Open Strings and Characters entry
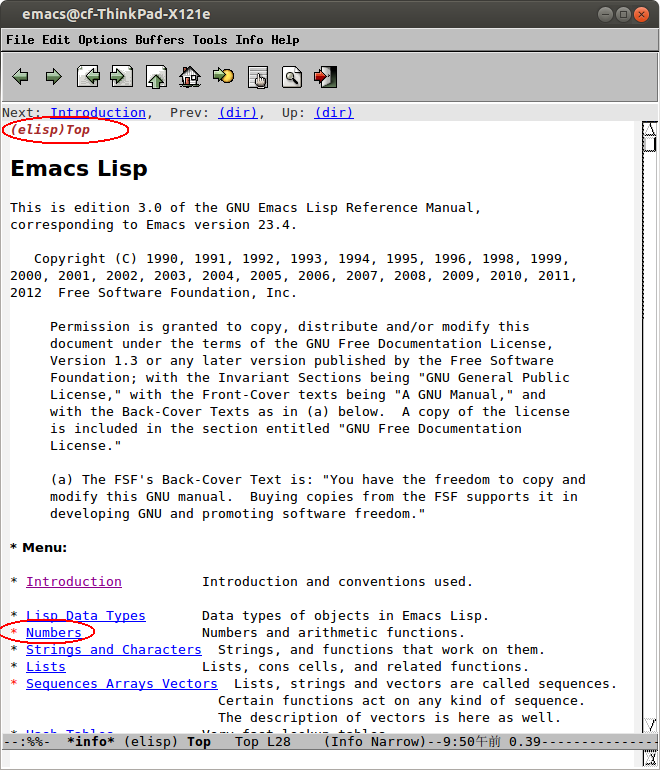 [114, 650]
